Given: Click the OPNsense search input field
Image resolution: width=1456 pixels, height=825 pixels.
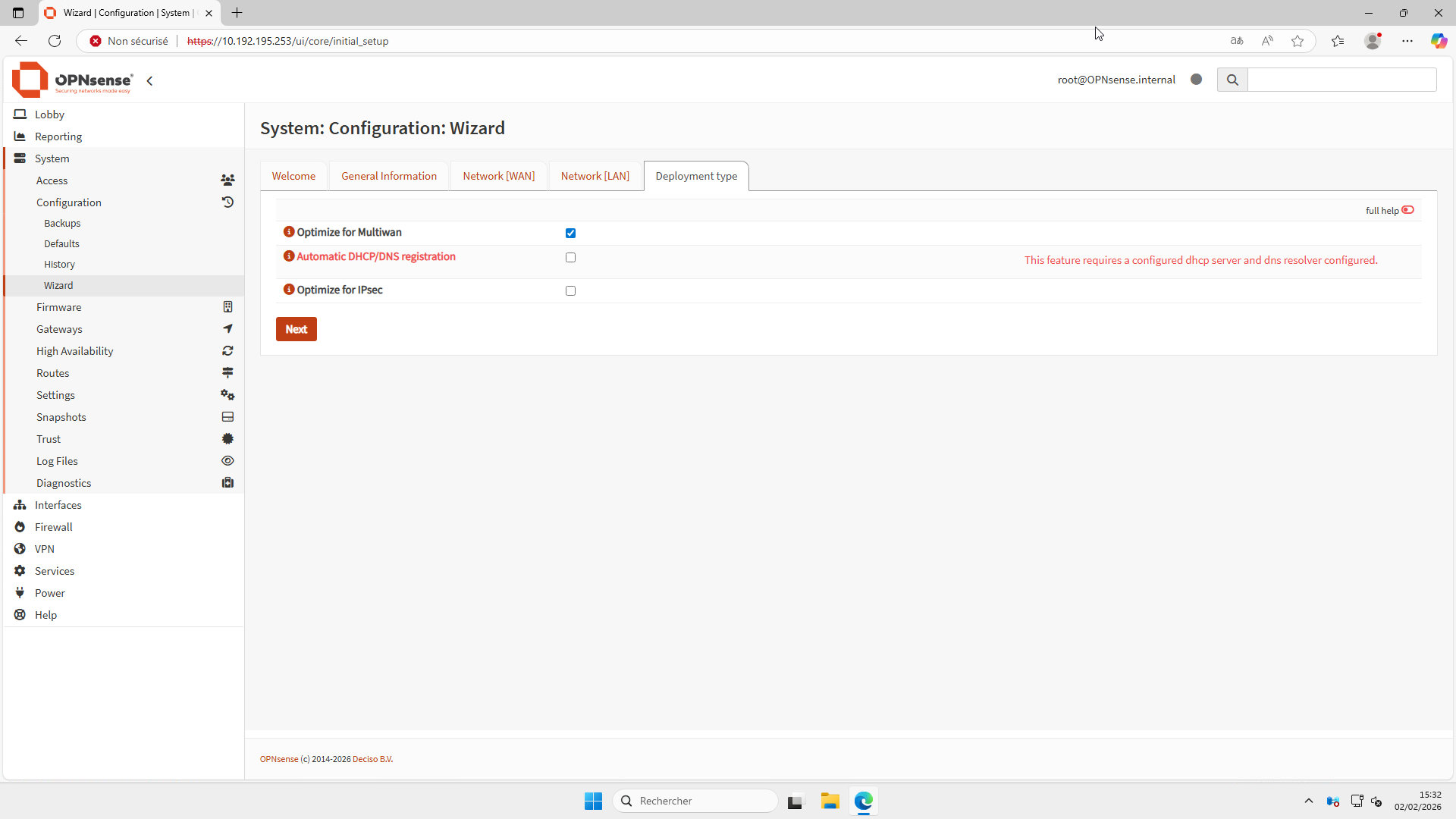Looking at the screenshot, I should tap(1341, 80).
